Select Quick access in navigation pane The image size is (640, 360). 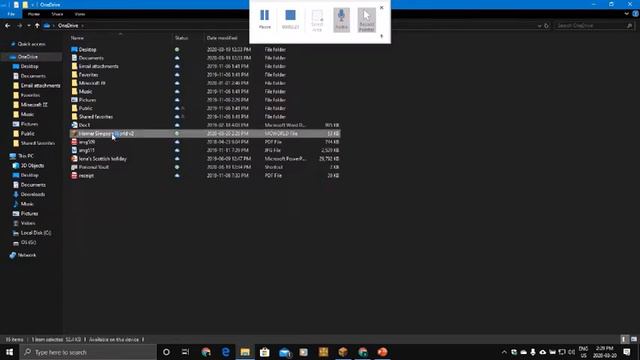pyautogui.click(x=31, y=44)
